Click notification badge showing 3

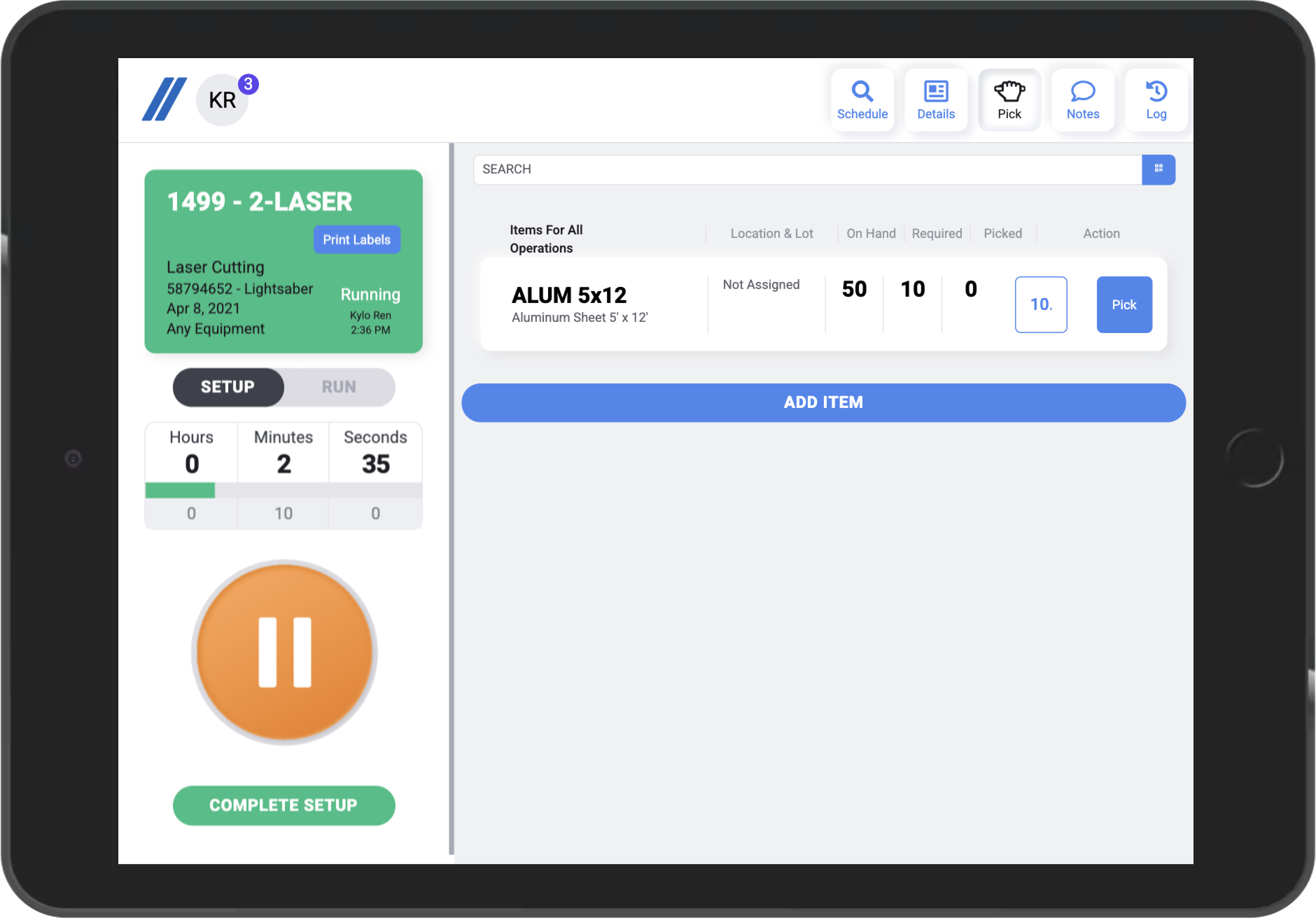(248, 84)
